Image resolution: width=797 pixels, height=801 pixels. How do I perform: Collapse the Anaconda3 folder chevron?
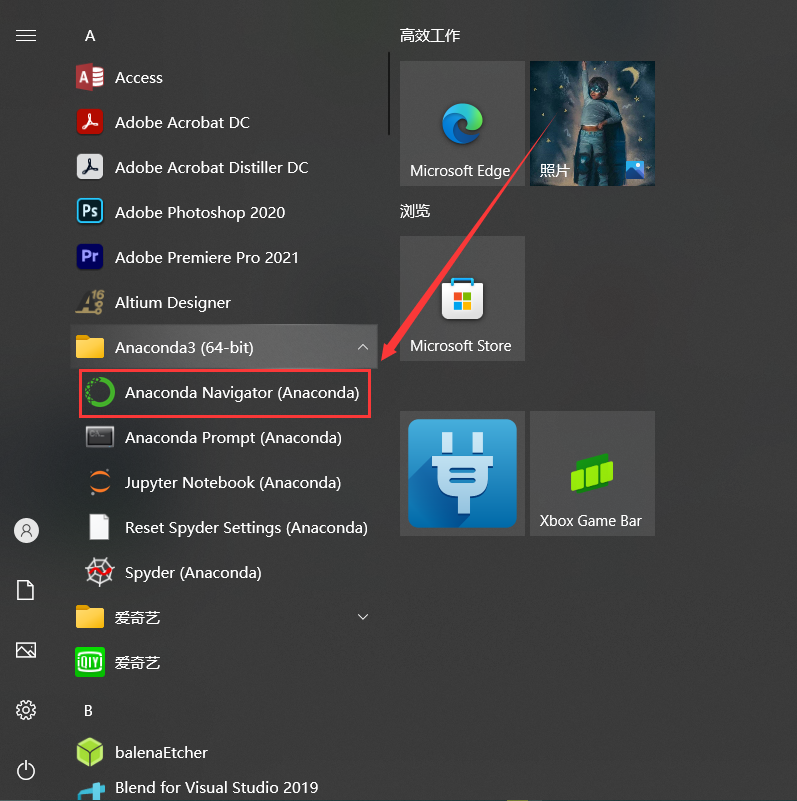[363, 347]
